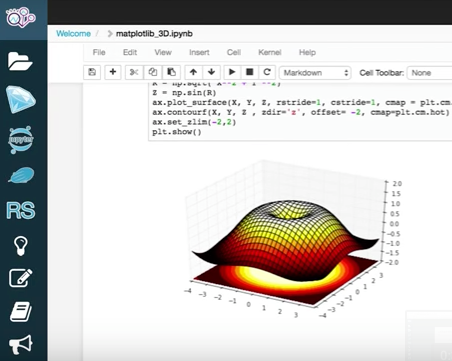Select the RS icon in the sidebar

pos(21,210)
